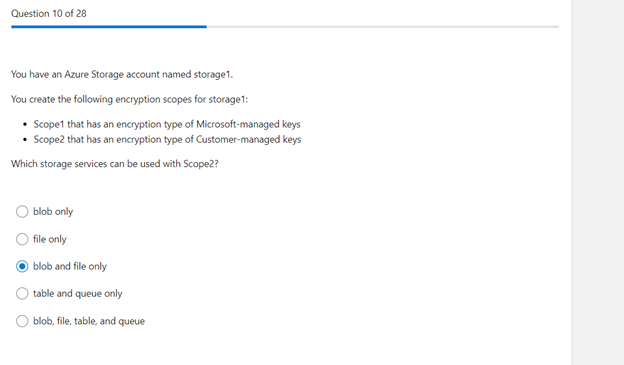Click the "table and queue only" label text
The height and width of the screenshot is (365, 624).
click(x=78, y=293)
